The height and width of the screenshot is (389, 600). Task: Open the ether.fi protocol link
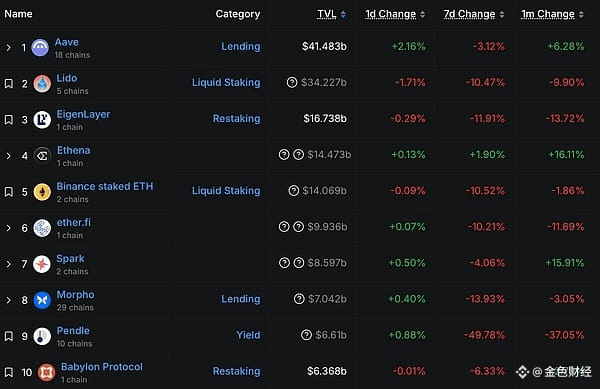tap(74, 222)
